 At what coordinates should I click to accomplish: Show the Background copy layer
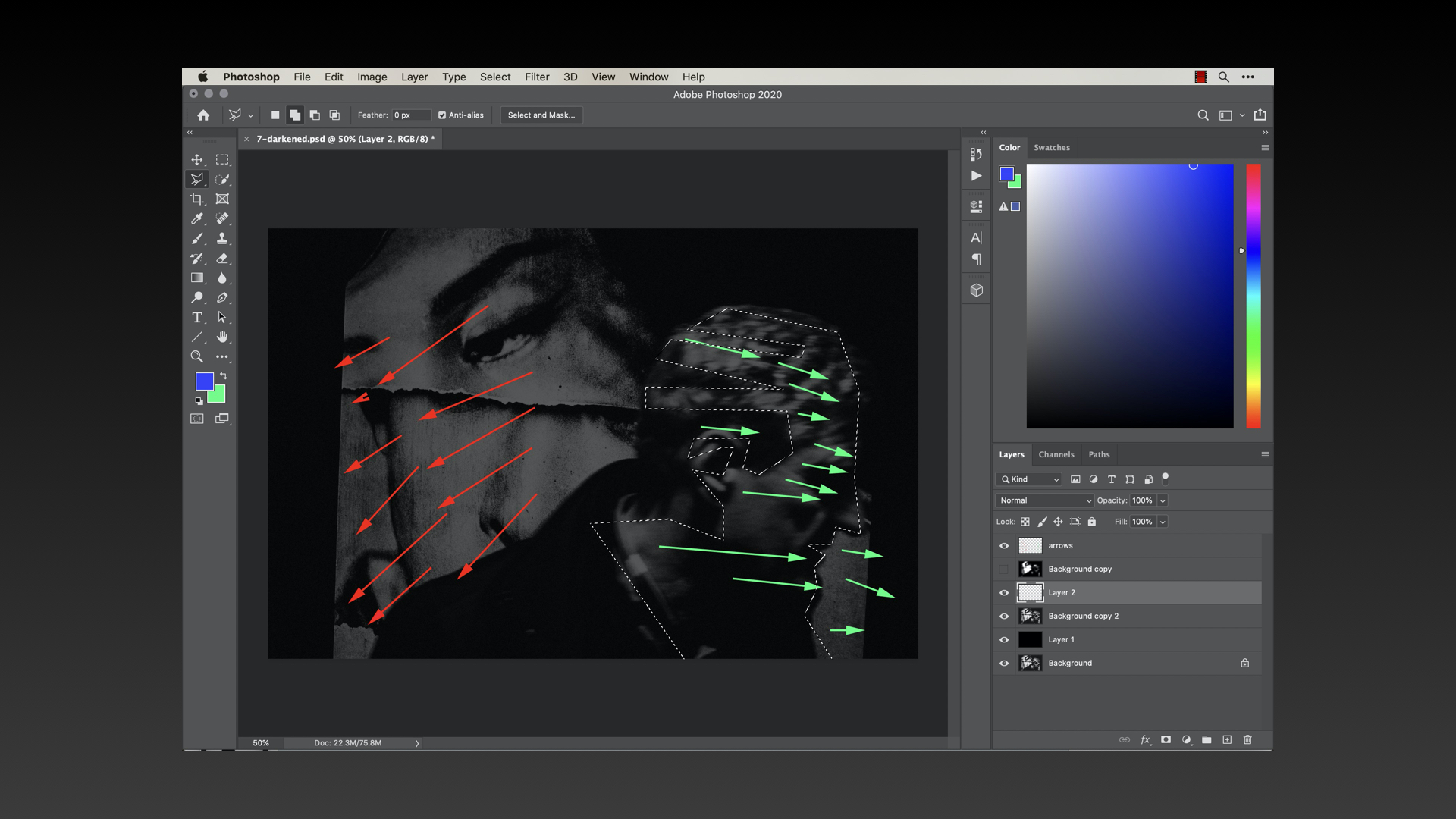pyautogui.click(x=1004, y=570)
